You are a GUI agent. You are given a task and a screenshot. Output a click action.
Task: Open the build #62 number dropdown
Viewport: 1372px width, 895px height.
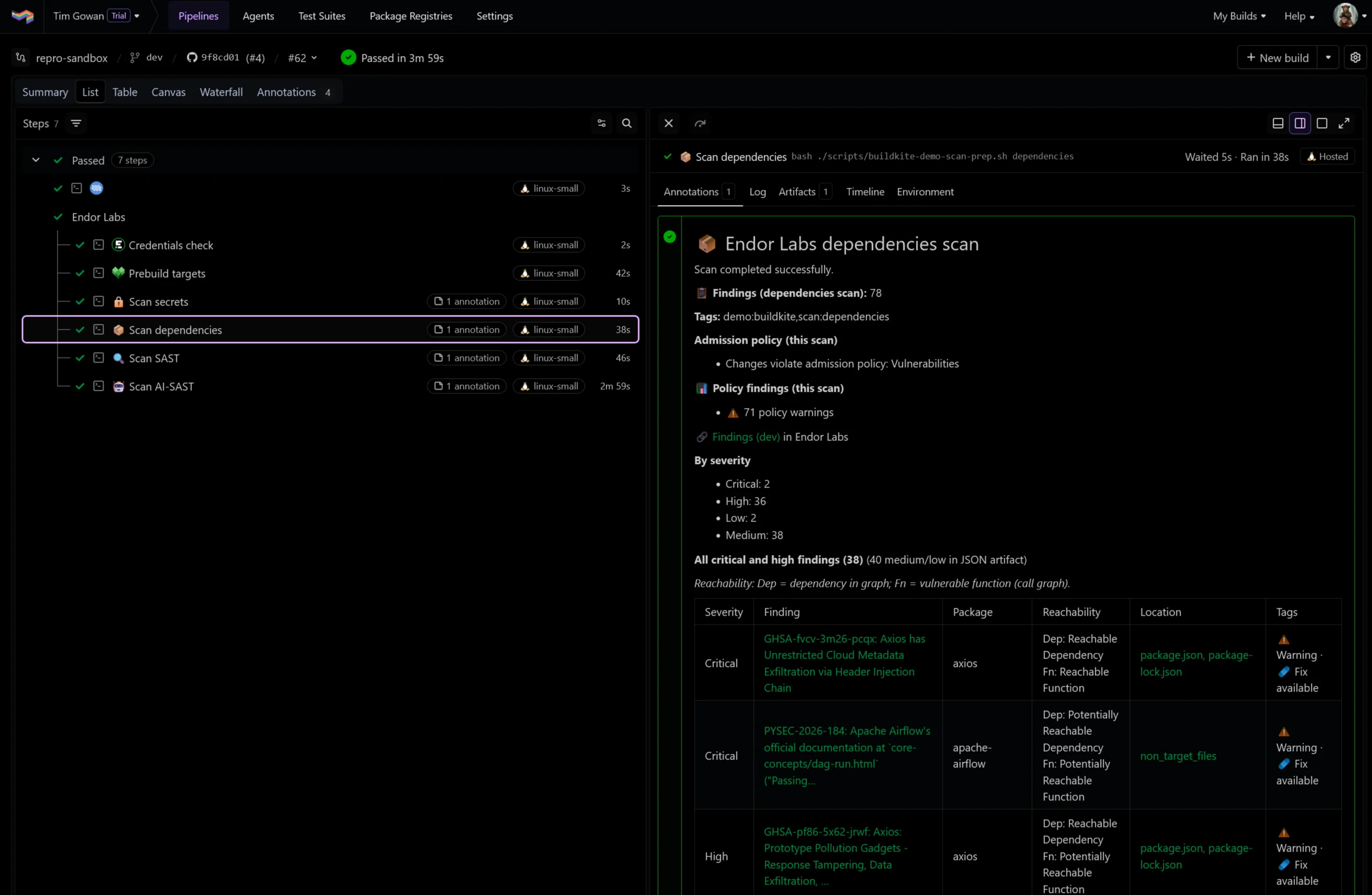tap(302, 58)
